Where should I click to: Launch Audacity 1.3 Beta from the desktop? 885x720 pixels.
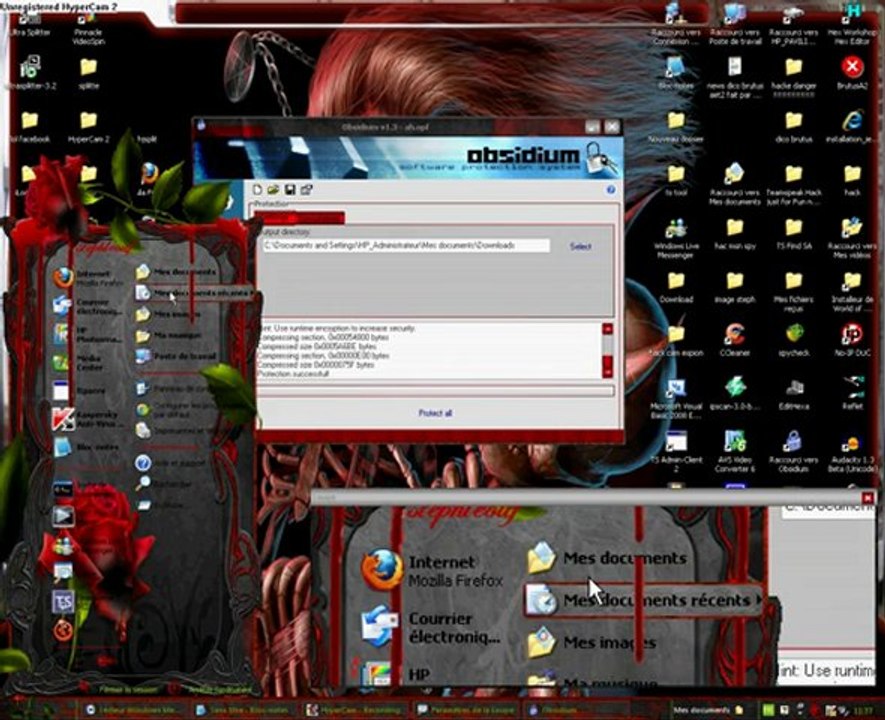[x=852, y=453]
